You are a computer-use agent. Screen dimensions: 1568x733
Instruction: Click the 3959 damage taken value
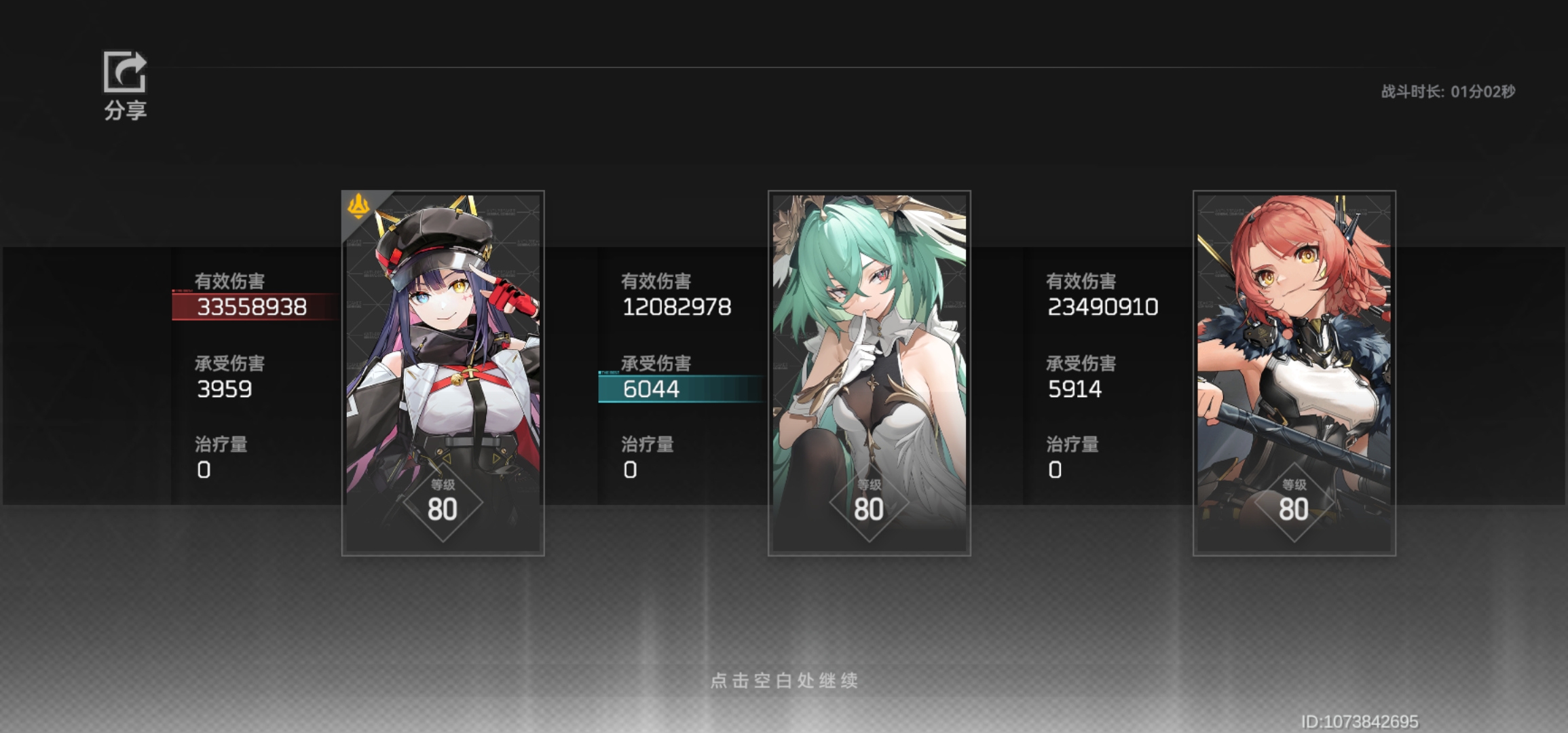coord(225,389)
